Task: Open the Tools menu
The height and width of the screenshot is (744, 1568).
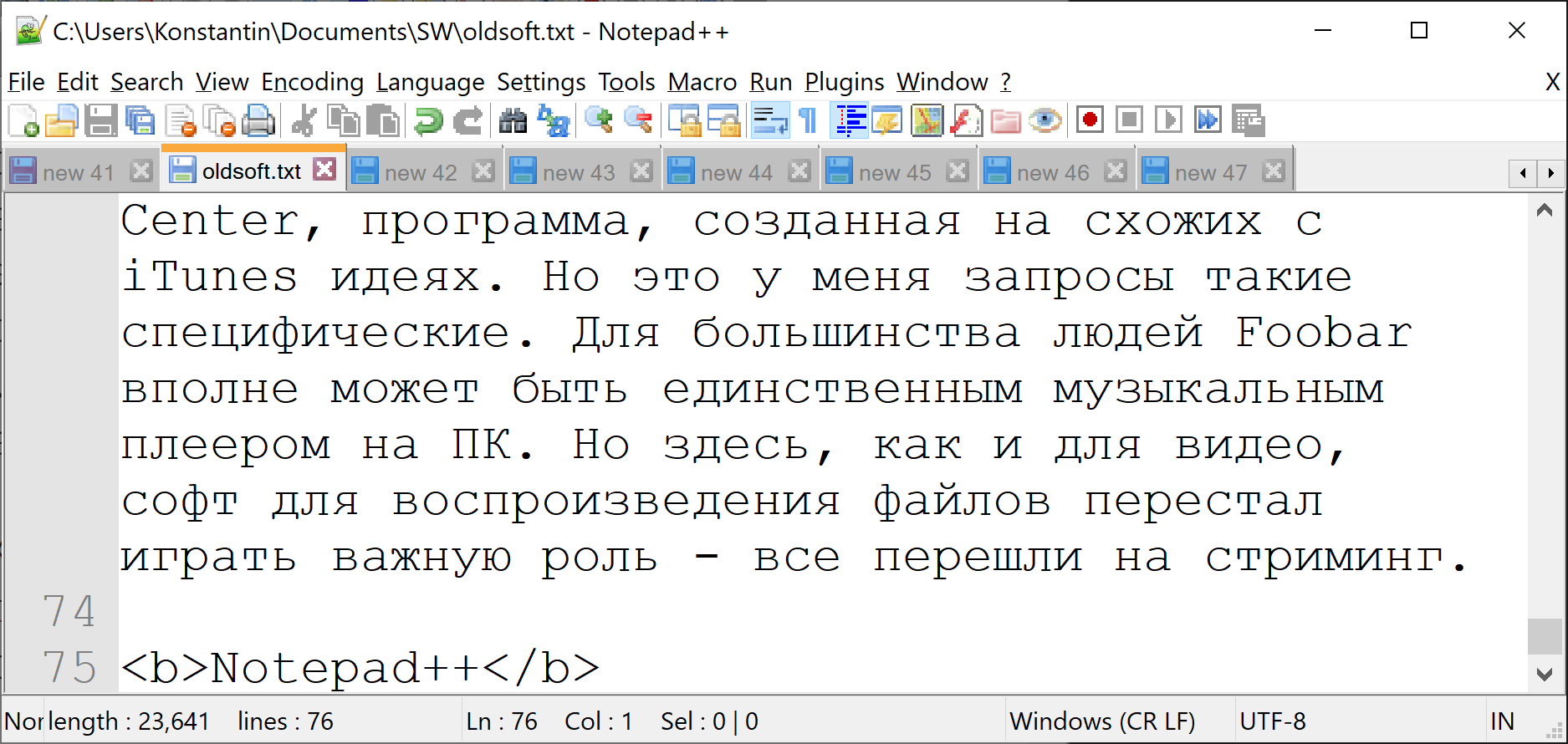Action: (x=626, y=82)
